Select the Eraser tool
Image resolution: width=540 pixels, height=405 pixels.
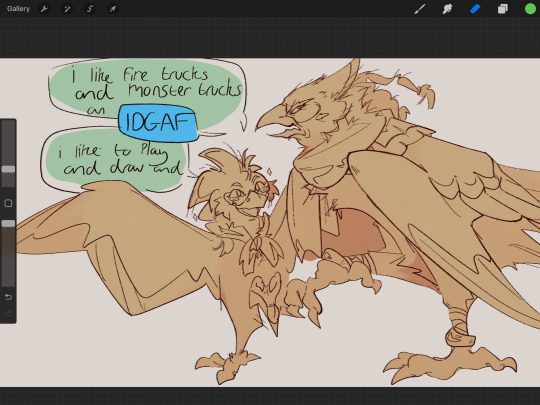point(475,9)
